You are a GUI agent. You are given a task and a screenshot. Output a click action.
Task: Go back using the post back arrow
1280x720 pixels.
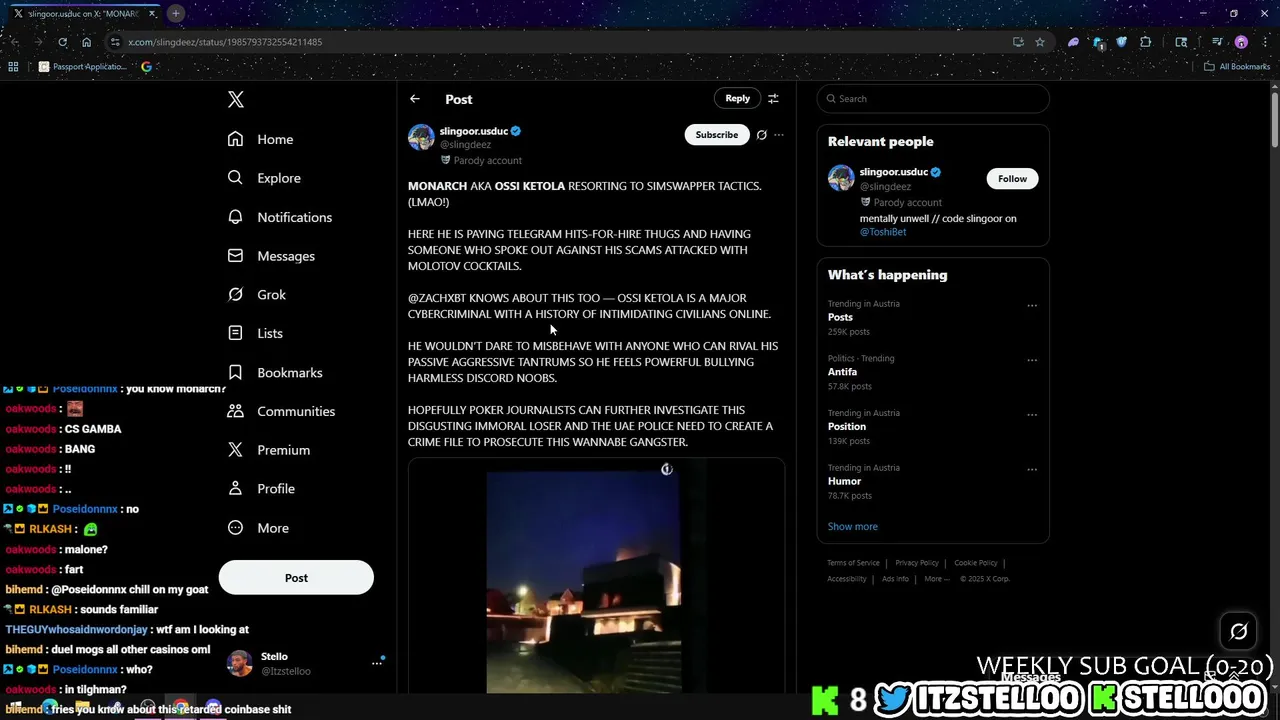415,99
